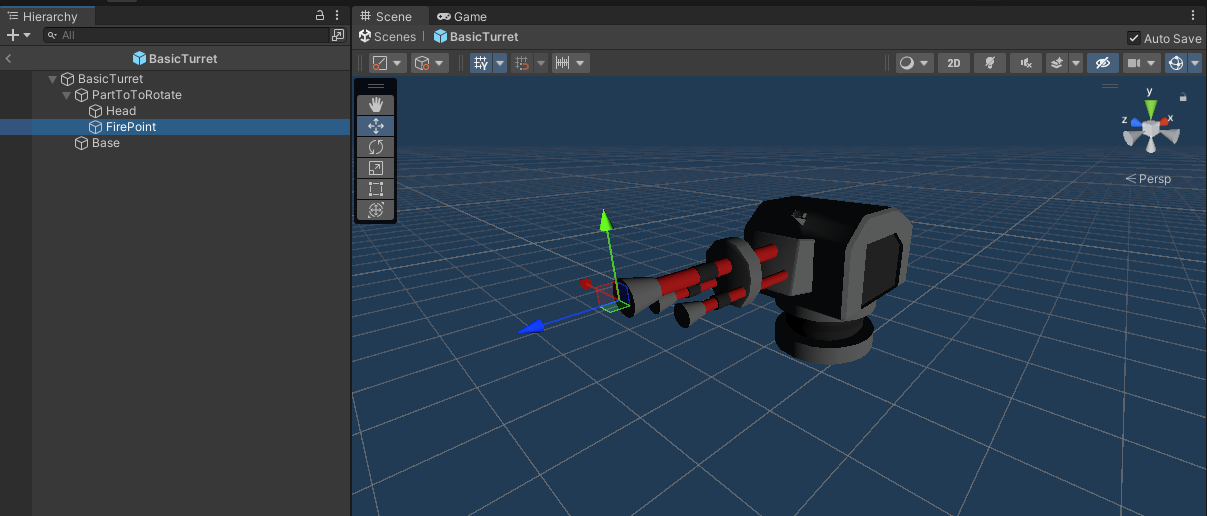Toggle Persp projection label
Image resolution: width=1207 pixels, height=516 pixels.
click(1148, 179)
